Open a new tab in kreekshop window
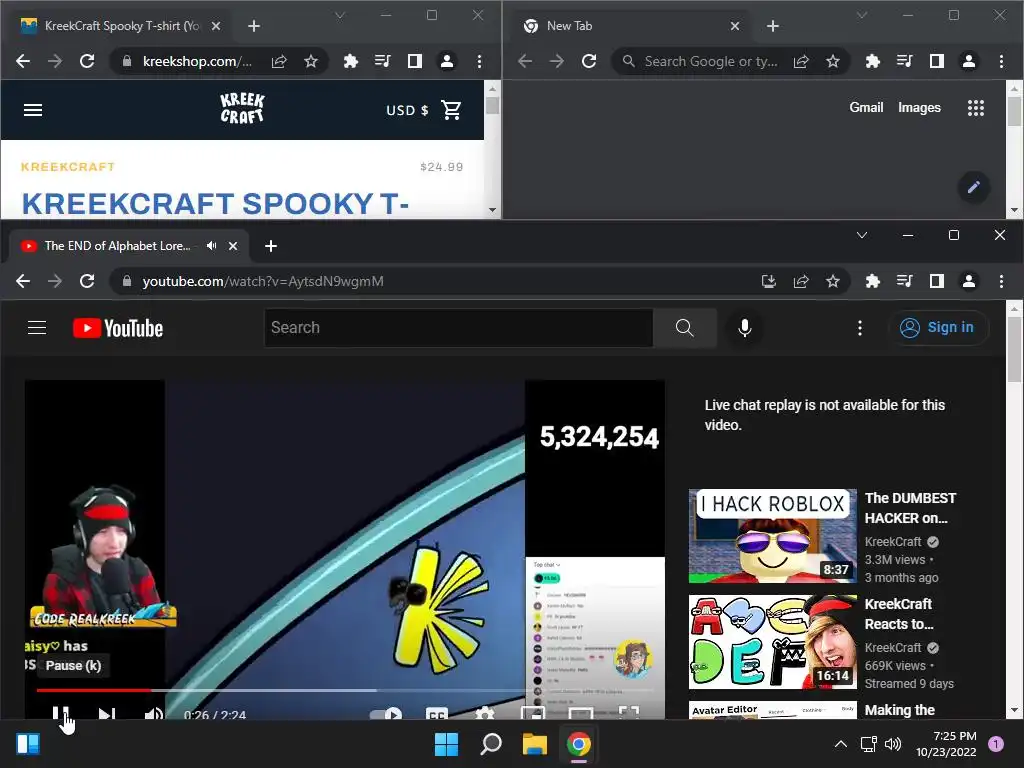 pyautogui.click(x=254, y=26)
